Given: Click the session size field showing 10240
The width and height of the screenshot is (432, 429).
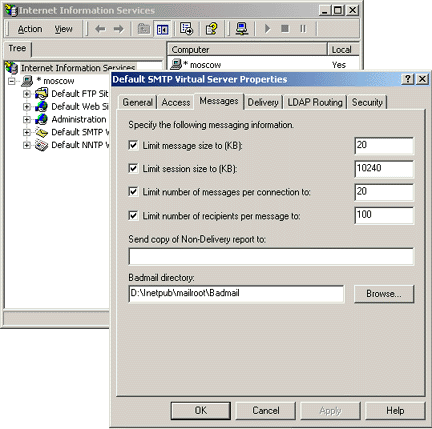Looking at the screenshot, I should point(384,169).
